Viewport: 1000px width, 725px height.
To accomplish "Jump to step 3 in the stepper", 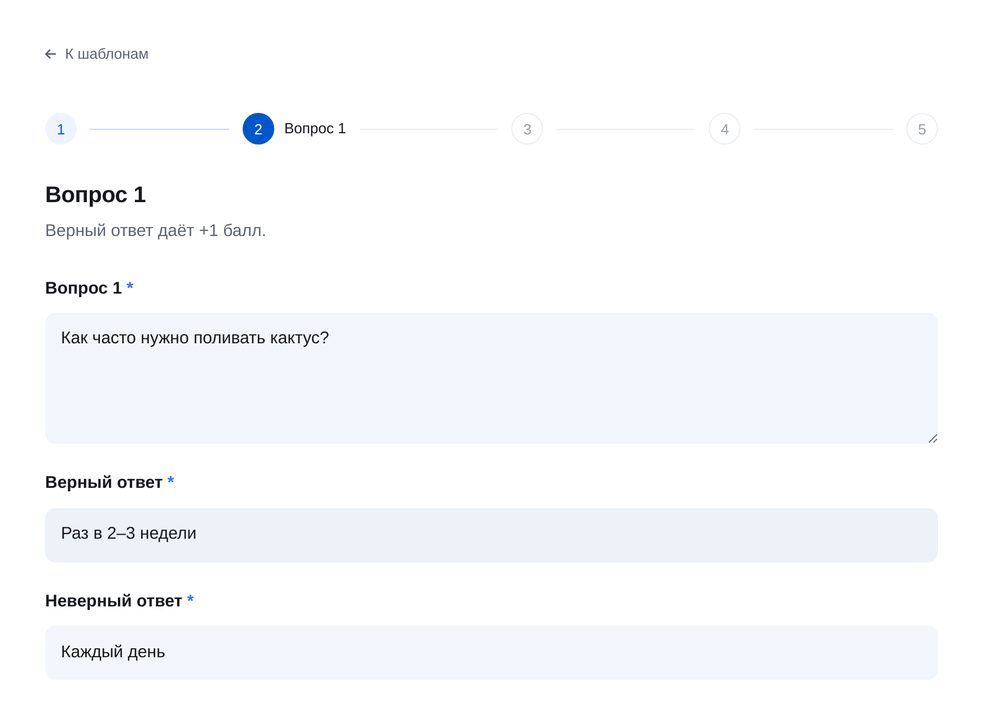I will [x=527, y=129].
